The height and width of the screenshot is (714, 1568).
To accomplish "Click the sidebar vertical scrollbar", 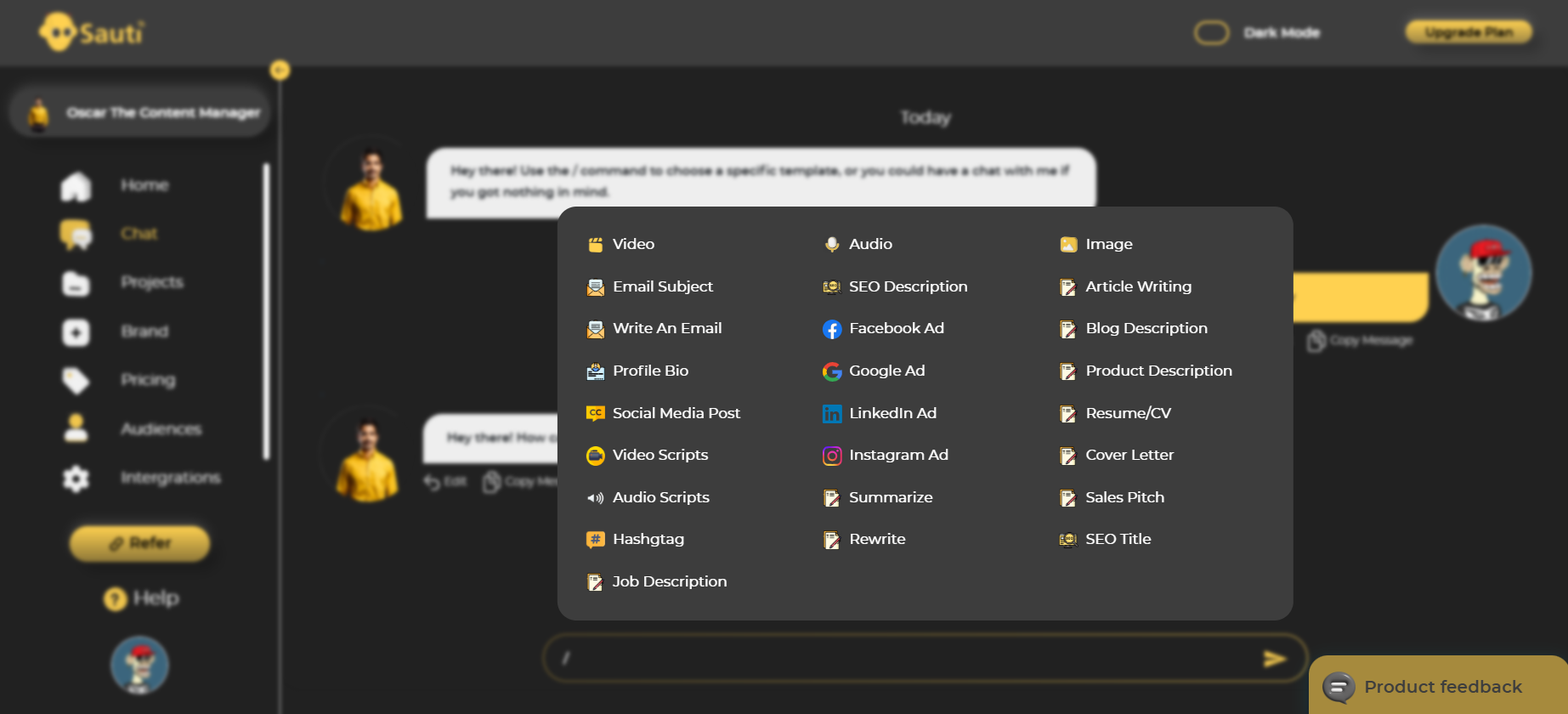I will pyautogui.click(x=266, y=311).
